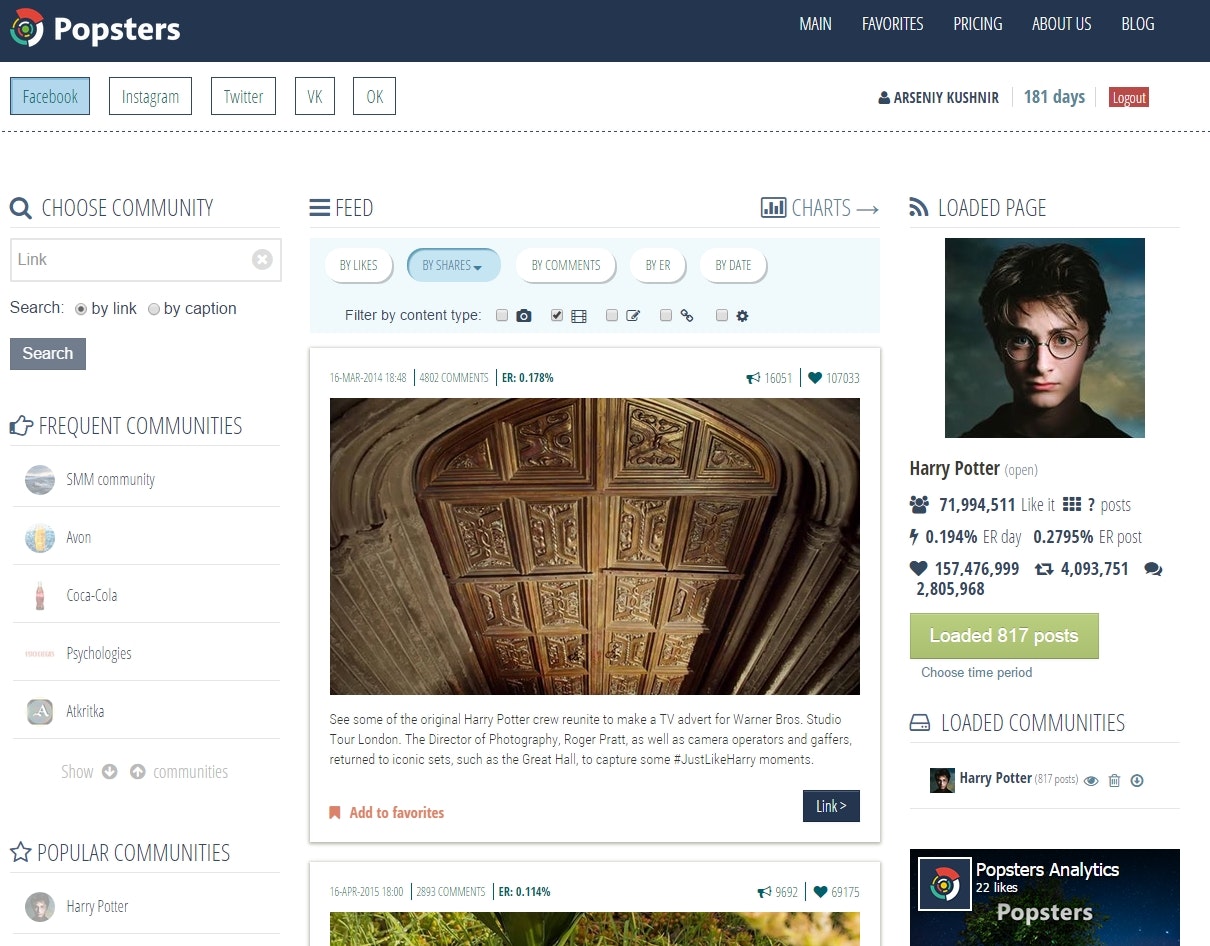The image size is (1210, 946).
Task: Click into the Link input field
Action: (146, 260)
